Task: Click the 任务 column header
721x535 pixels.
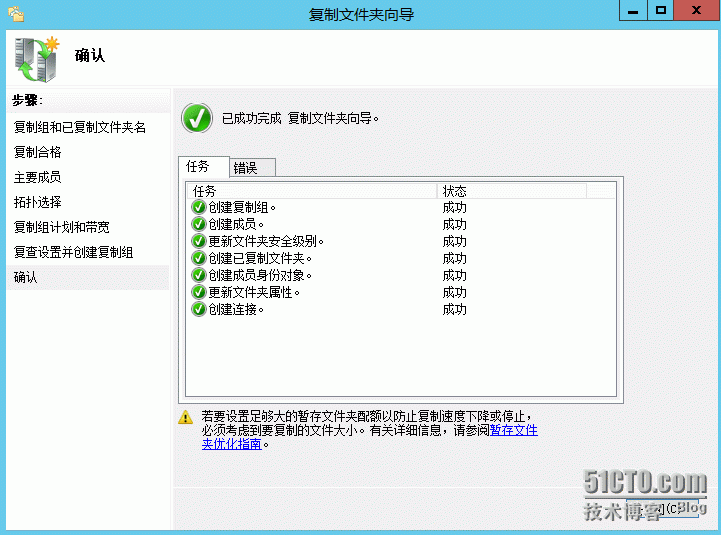Action: 311,191
